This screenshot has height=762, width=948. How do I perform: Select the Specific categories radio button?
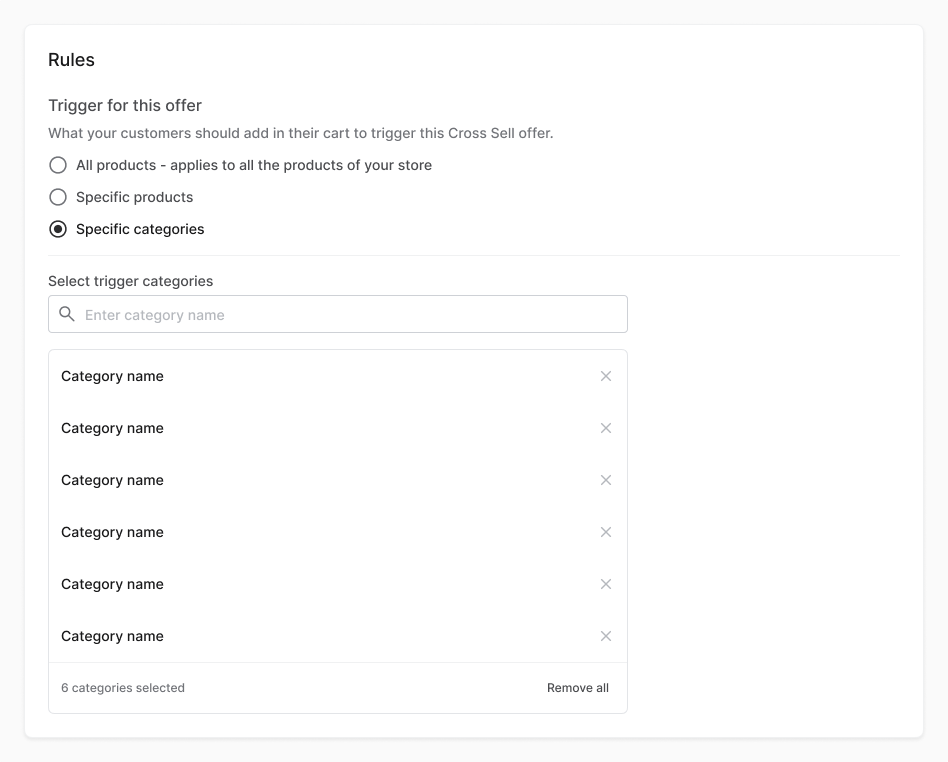[58, 229]
